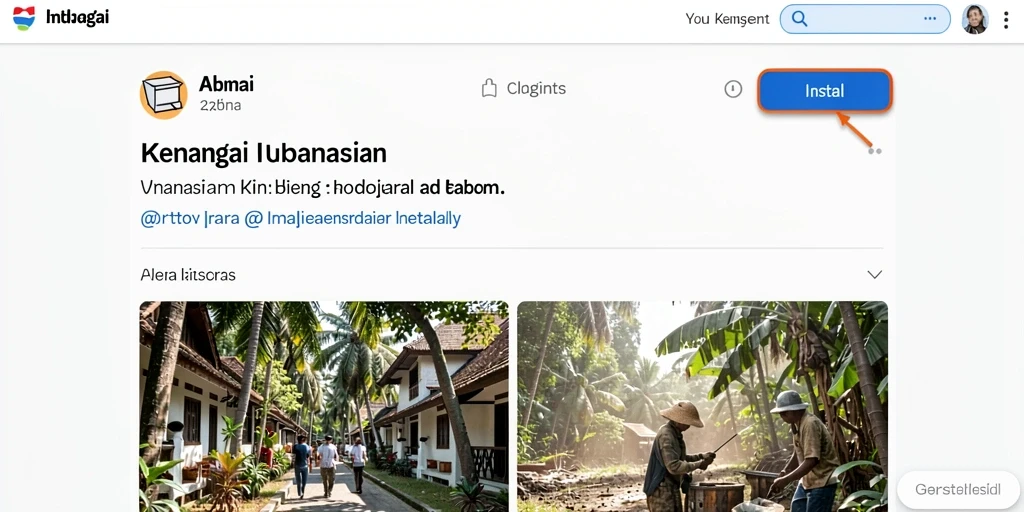The height and width of the screenshot is (512, 1024).
Task: Click the bag icon next to Clogints
Action: (x=489, y=88)
